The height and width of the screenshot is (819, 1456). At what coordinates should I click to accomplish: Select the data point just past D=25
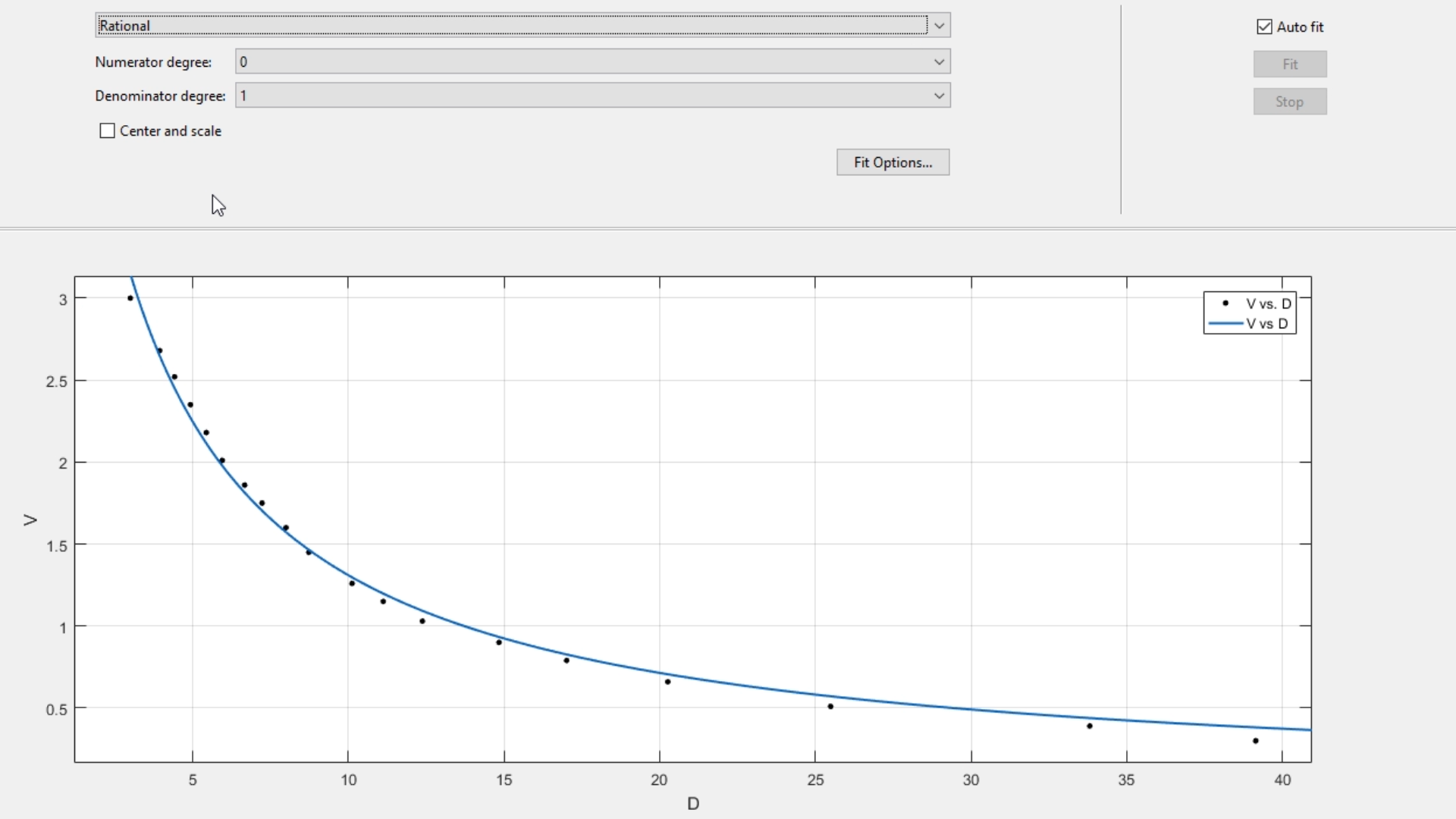830,707
